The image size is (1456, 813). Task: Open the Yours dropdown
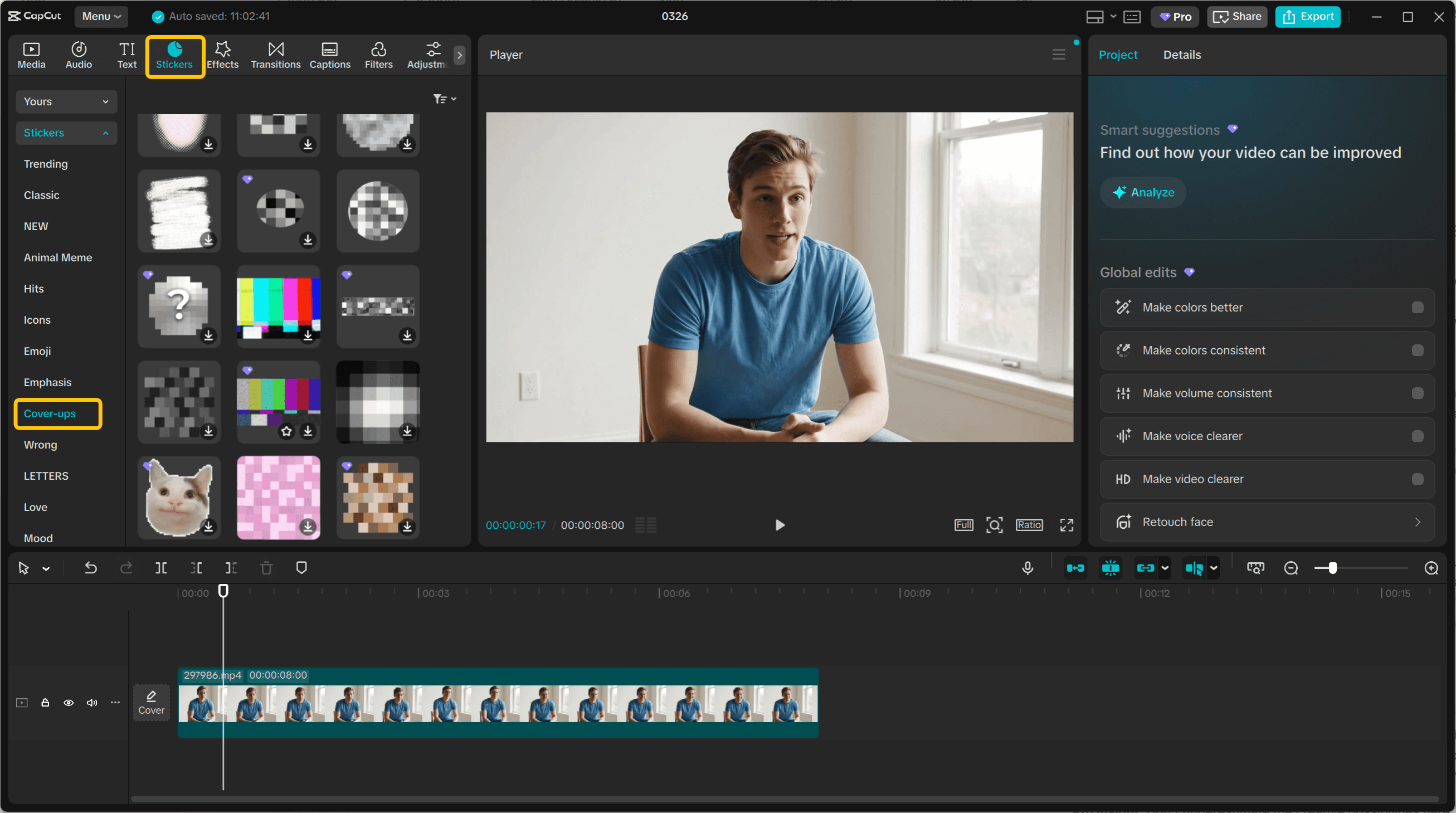click(66, 102)
